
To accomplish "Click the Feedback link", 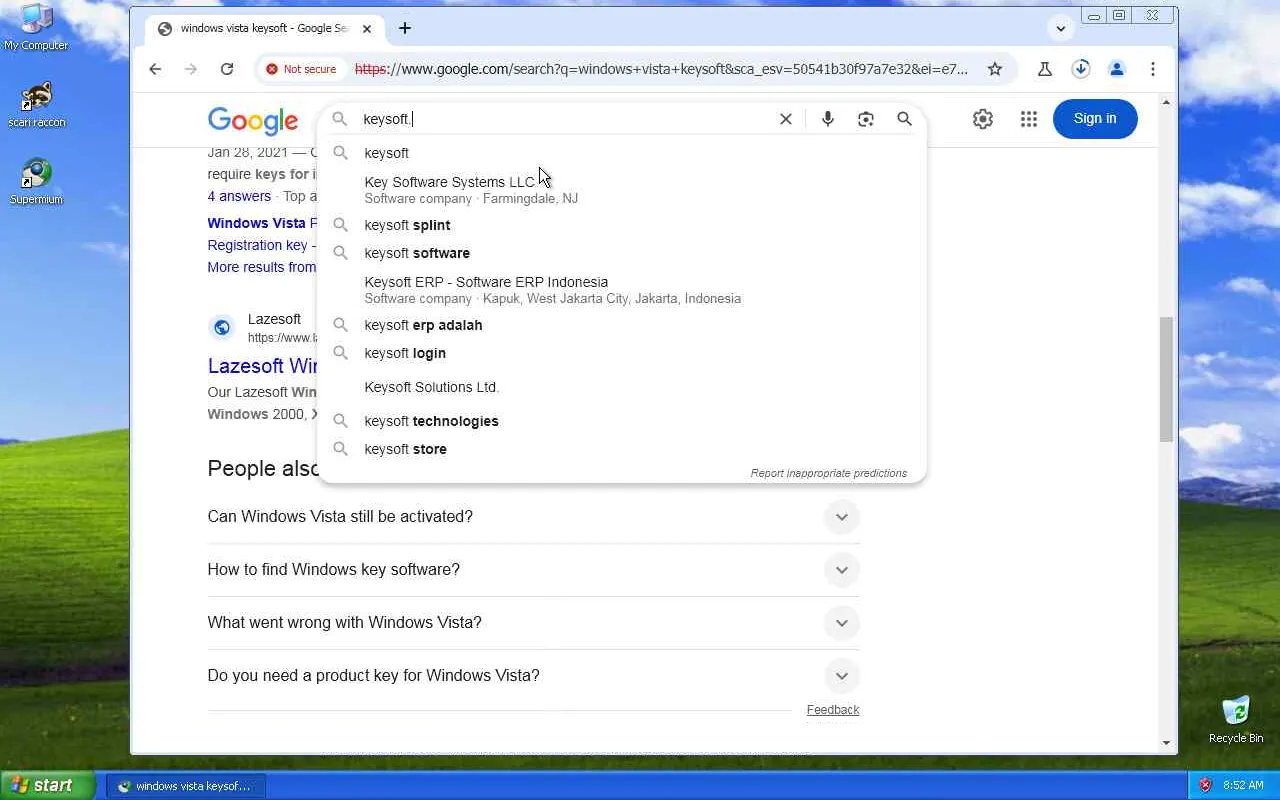I will pos(833,710).
